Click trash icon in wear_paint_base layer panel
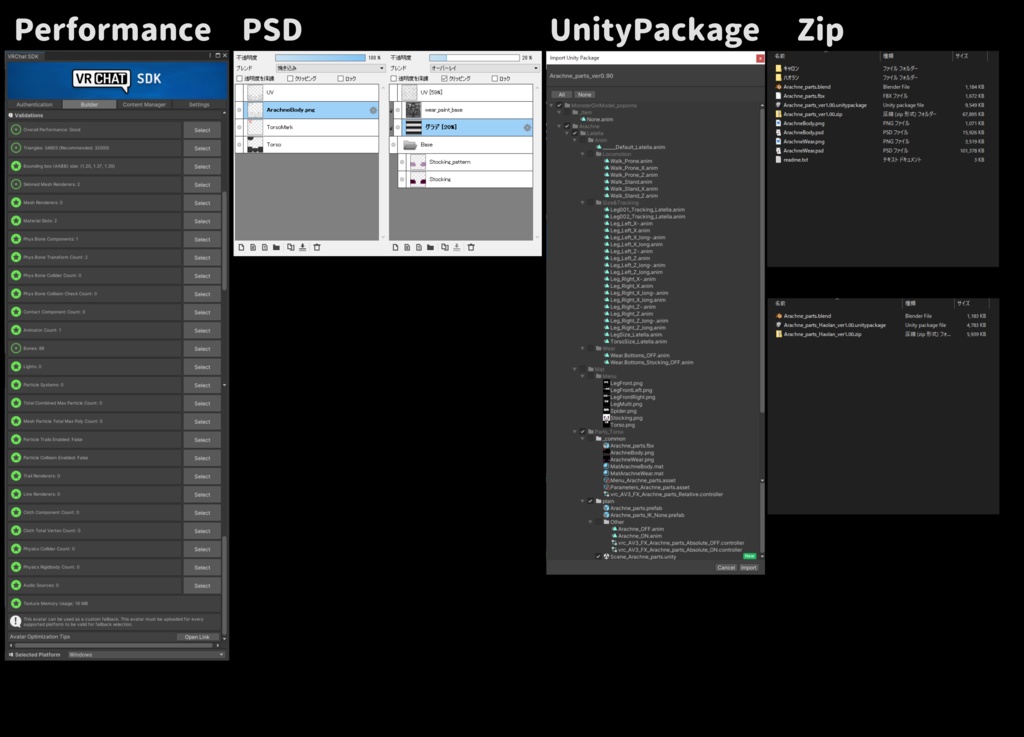 click(x=471, y=247)
